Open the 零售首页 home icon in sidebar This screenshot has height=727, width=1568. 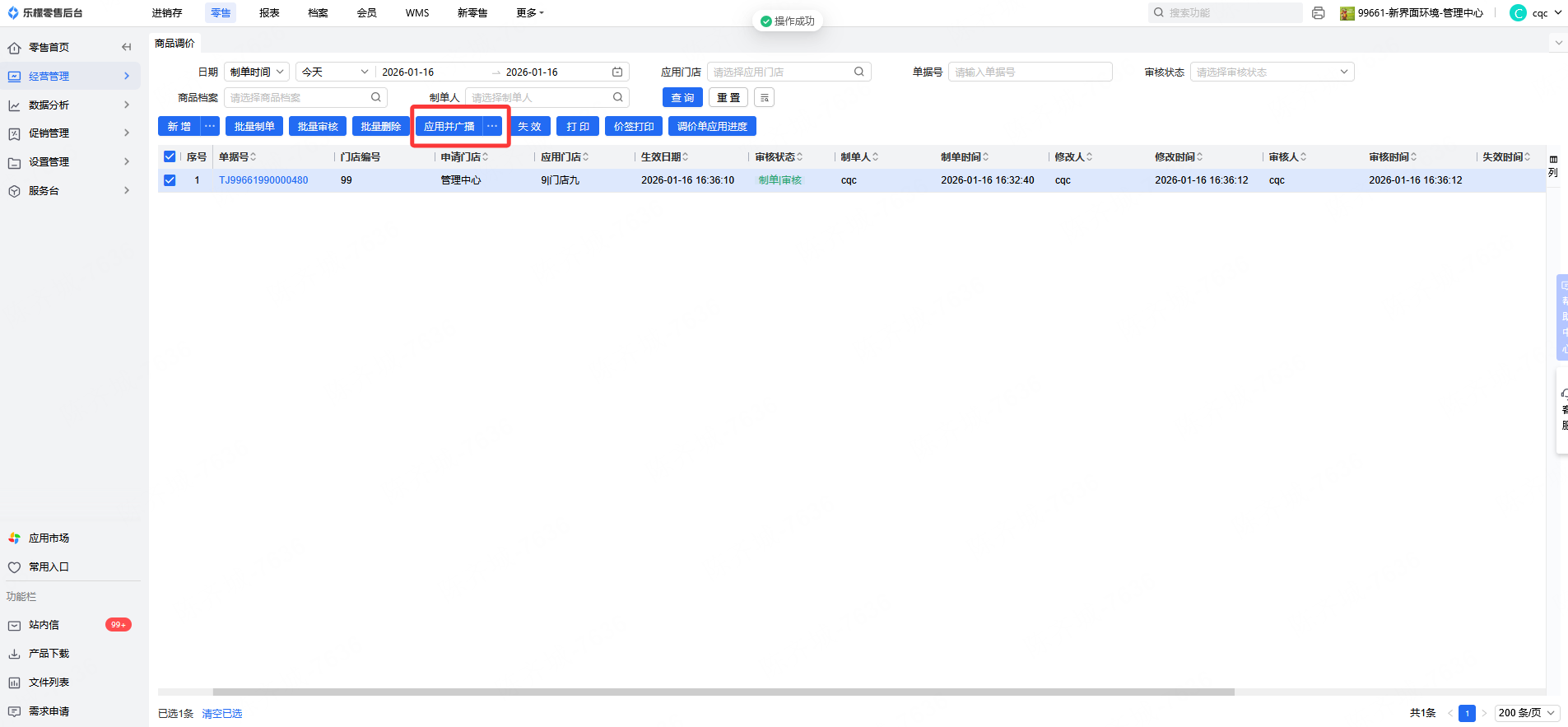click(14, 48)
